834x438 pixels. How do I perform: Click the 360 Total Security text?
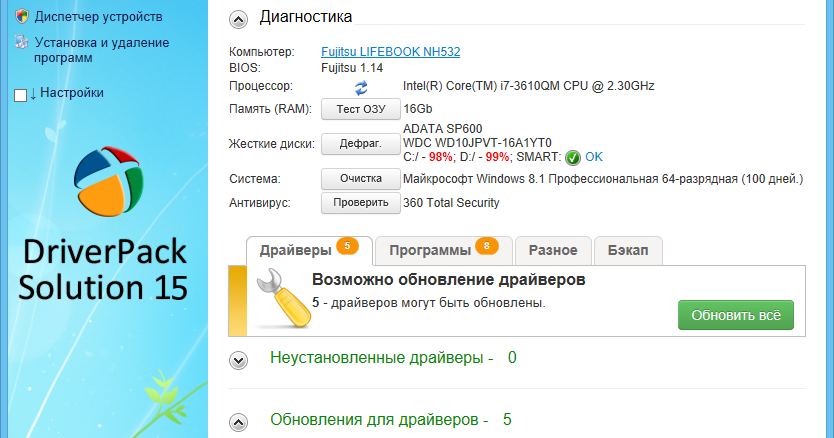451,203
